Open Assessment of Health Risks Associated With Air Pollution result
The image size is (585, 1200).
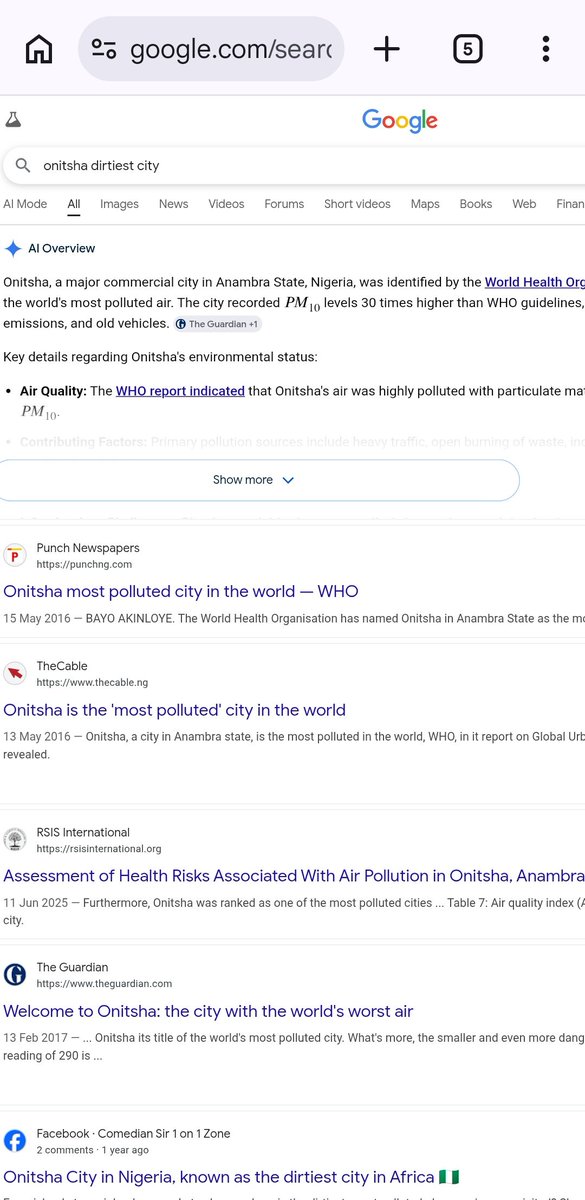coord(294,876)
